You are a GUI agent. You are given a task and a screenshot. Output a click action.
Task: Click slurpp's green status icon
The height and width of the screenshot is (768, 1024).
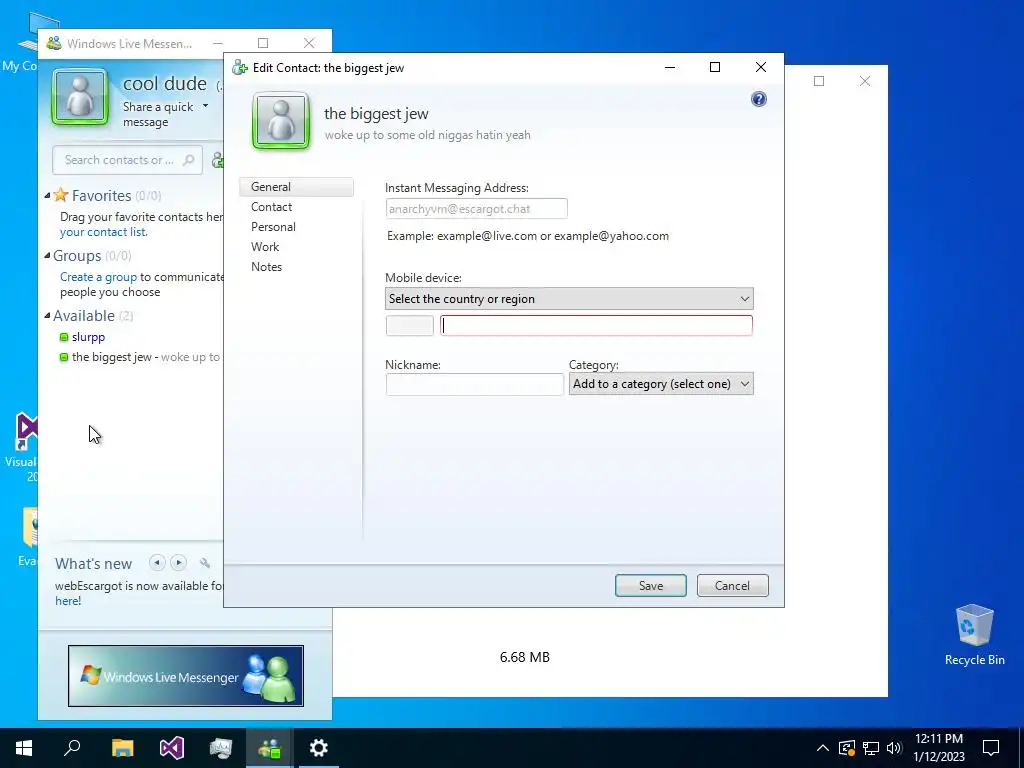63,338
